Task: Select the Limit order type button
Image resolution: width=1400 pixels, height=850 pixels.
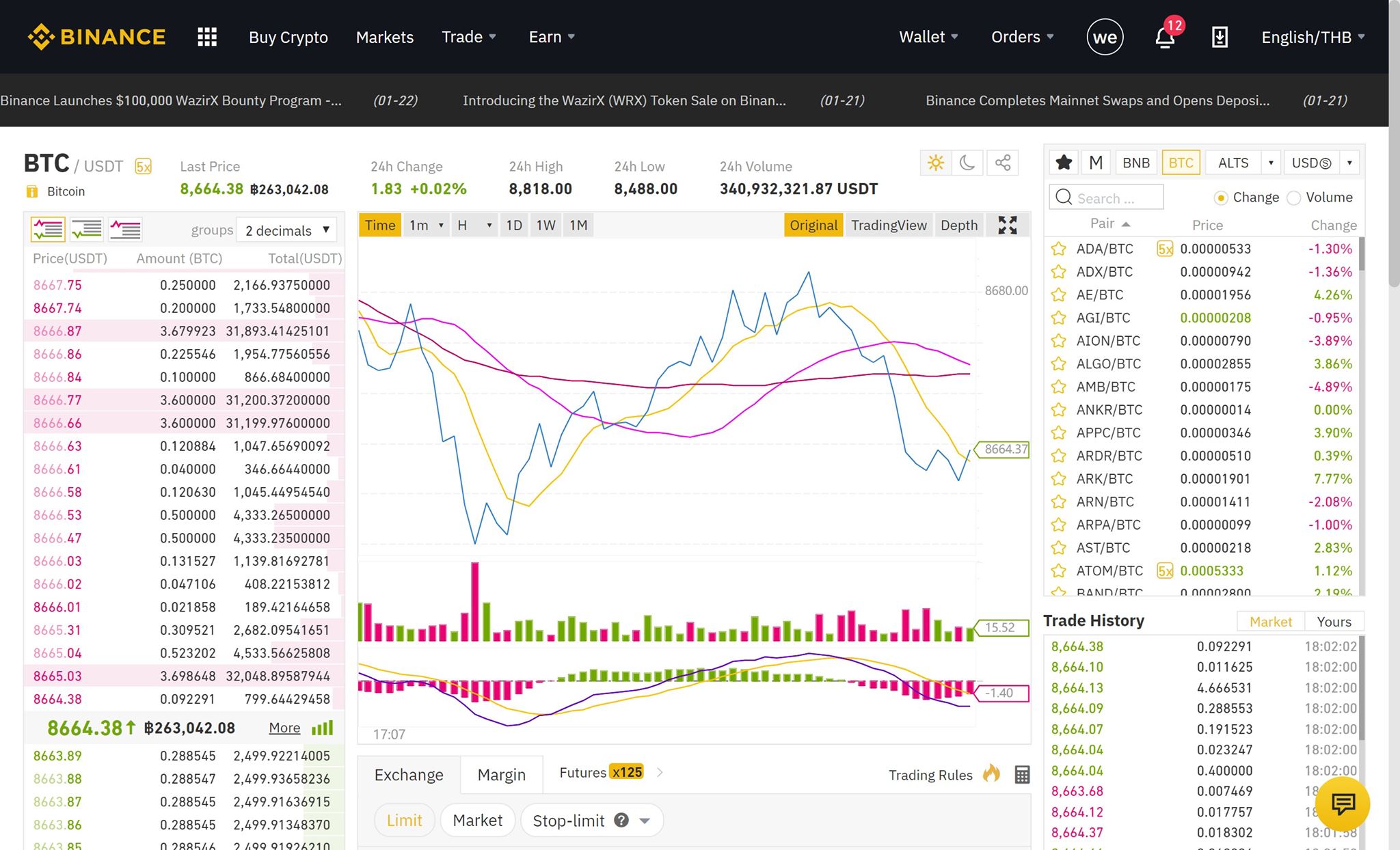Action: click(x=405, y=820)
